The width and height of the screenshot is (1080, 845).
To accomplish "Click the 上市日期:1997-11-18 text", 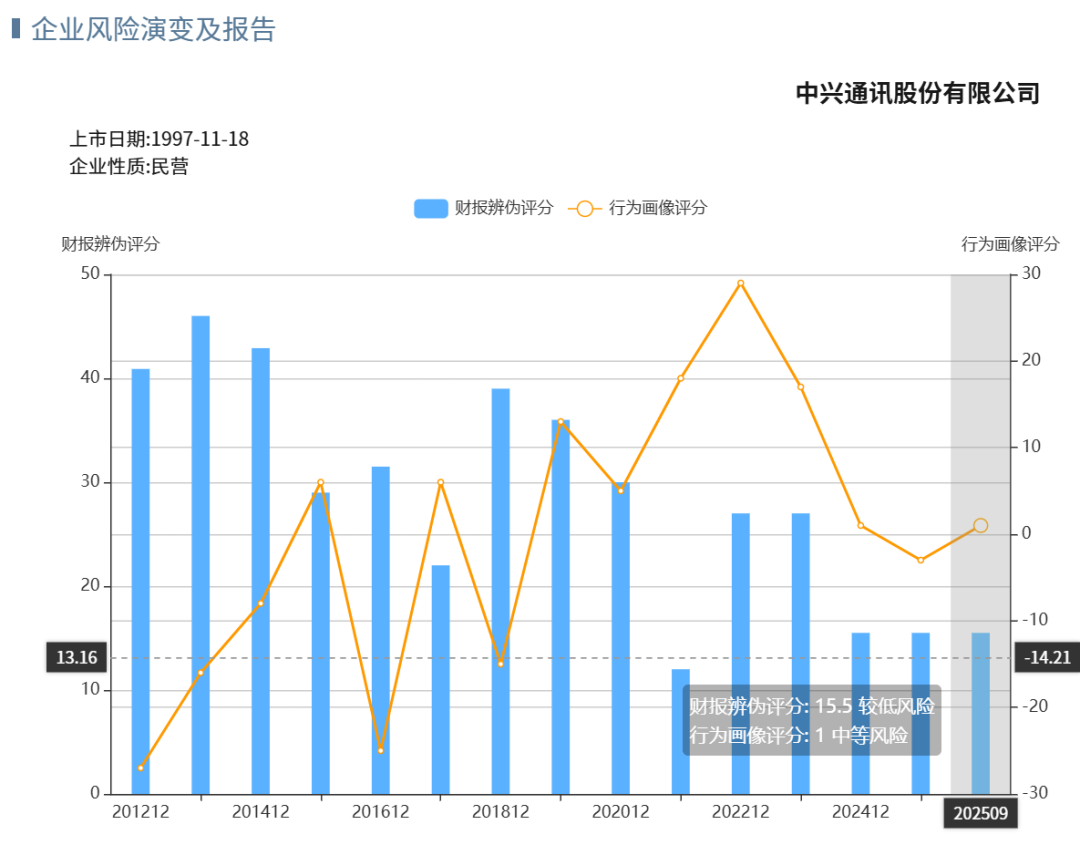I will click(159, 138).
